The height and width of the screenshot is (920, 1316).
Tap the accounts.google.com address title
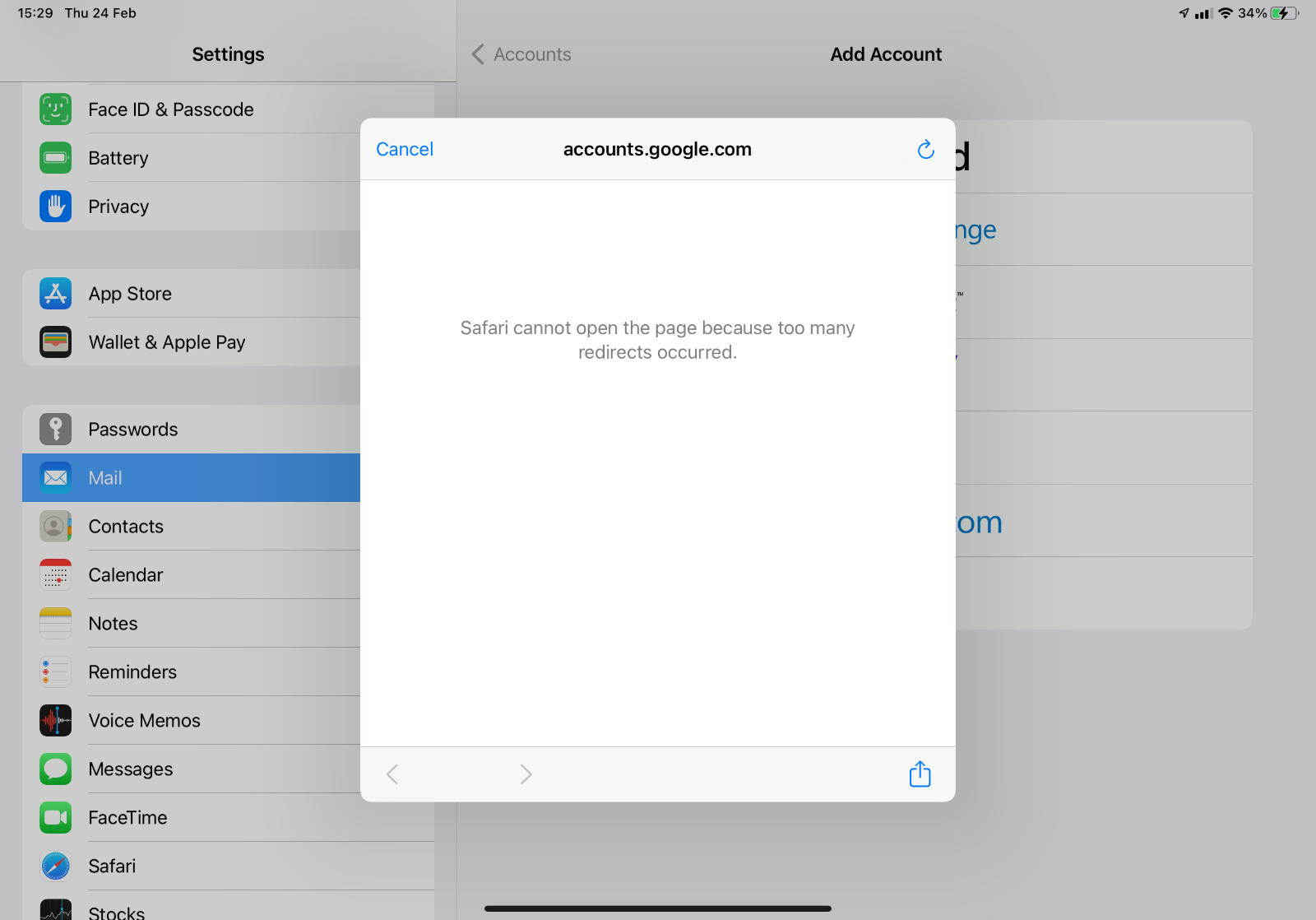(657, 149)
